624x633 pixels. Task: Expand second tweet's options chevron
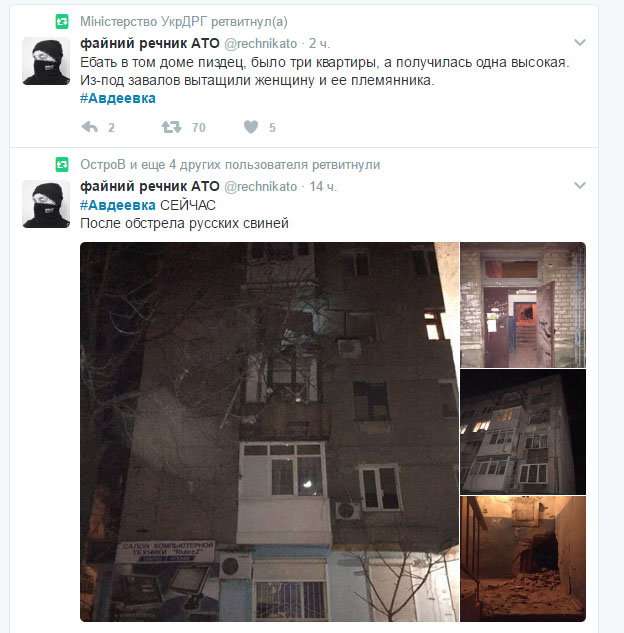coord(580,185)
